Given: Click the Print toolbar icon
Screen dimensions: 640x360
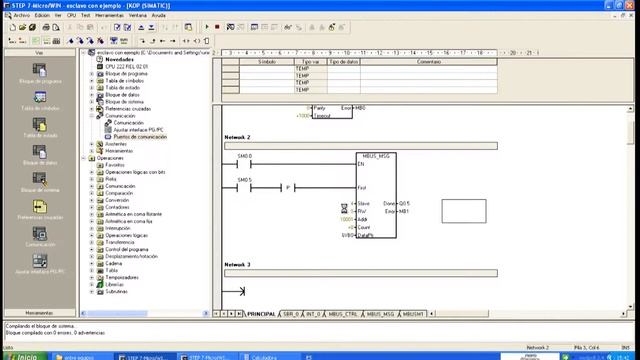Looking at the screenshot, I should click(x=46, y=27).
